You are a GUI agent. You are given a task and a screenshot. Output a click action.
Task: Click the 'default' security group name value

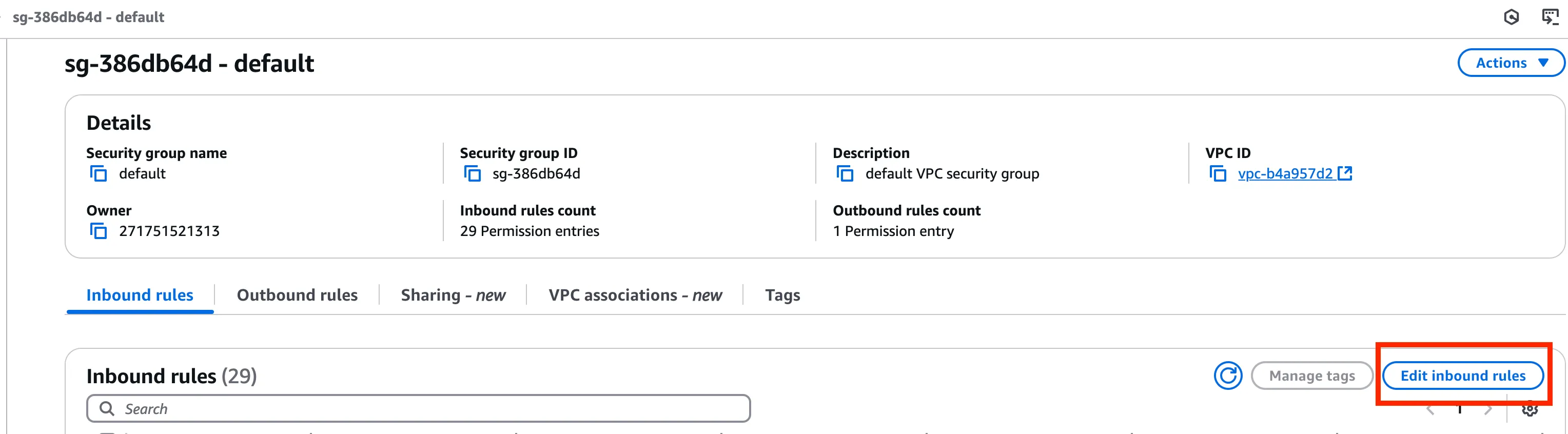click(x=143, y=174)
